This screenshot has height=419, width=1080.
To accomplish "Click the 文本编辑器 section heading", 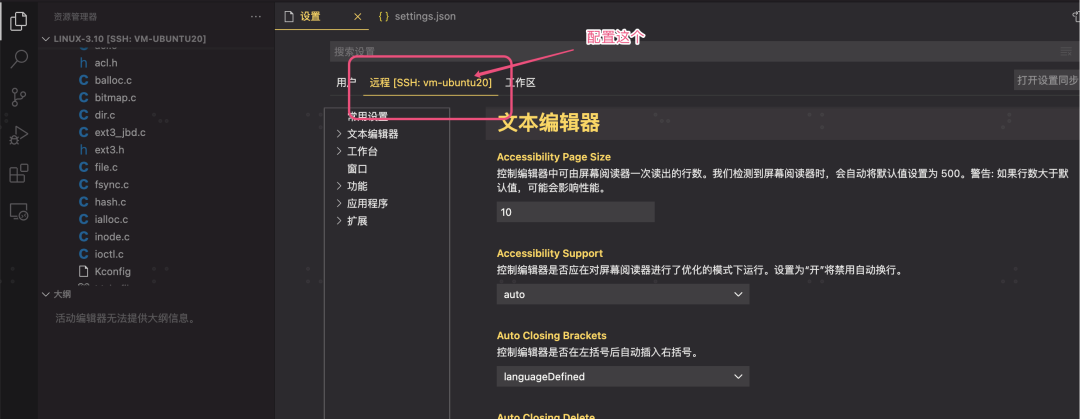I will coord(549,123).
